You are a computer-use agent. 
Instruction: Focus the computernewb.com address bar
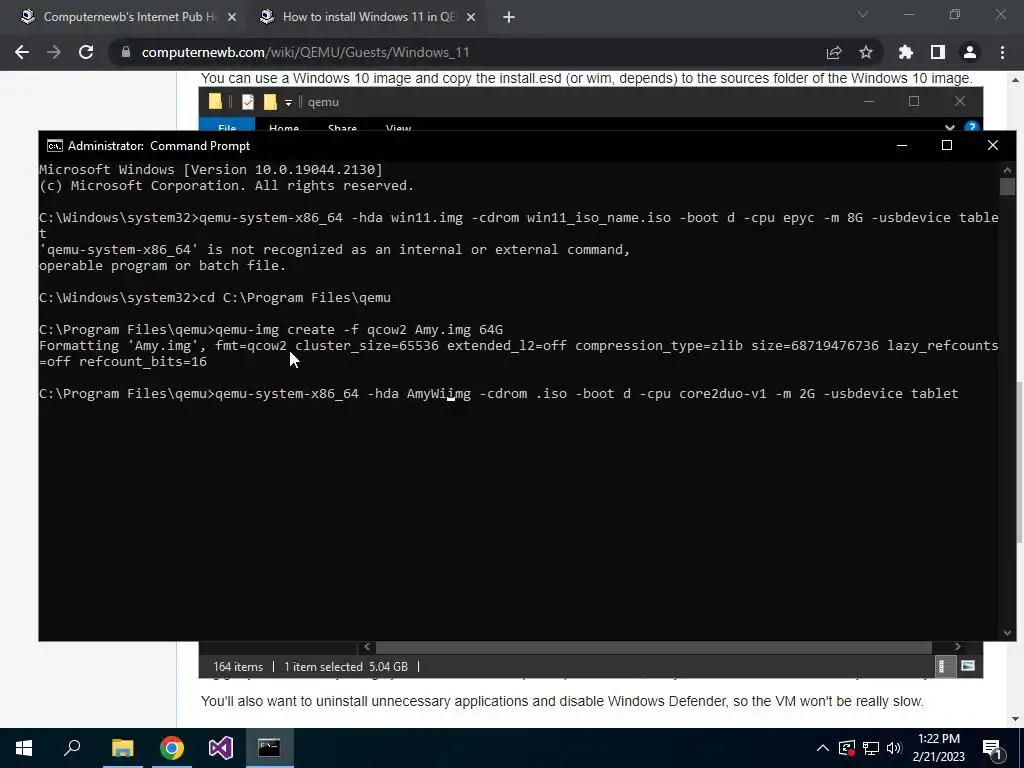pyautogui.click(x=306, y=52)
